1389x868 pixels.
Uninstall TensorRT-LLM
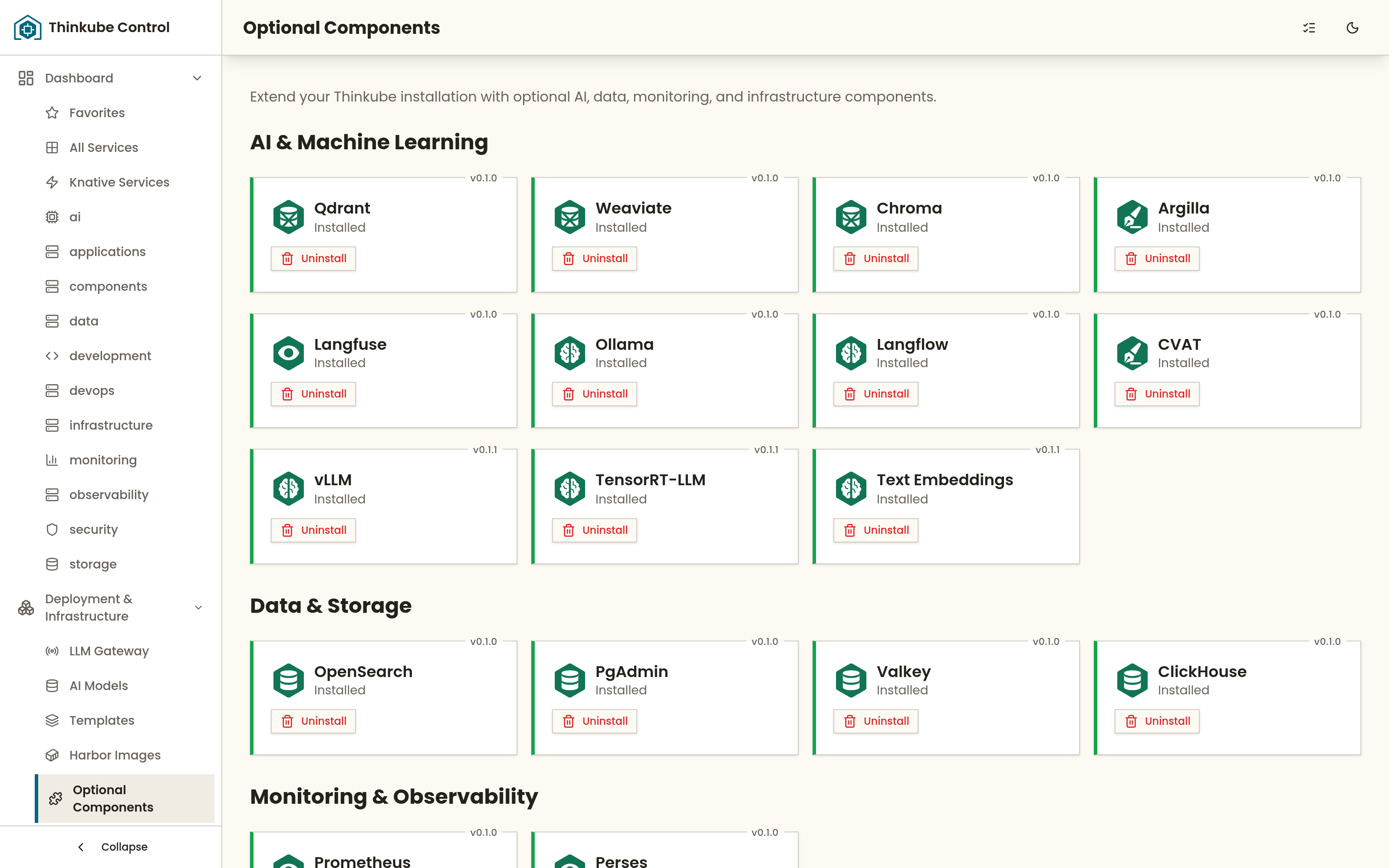595,530
